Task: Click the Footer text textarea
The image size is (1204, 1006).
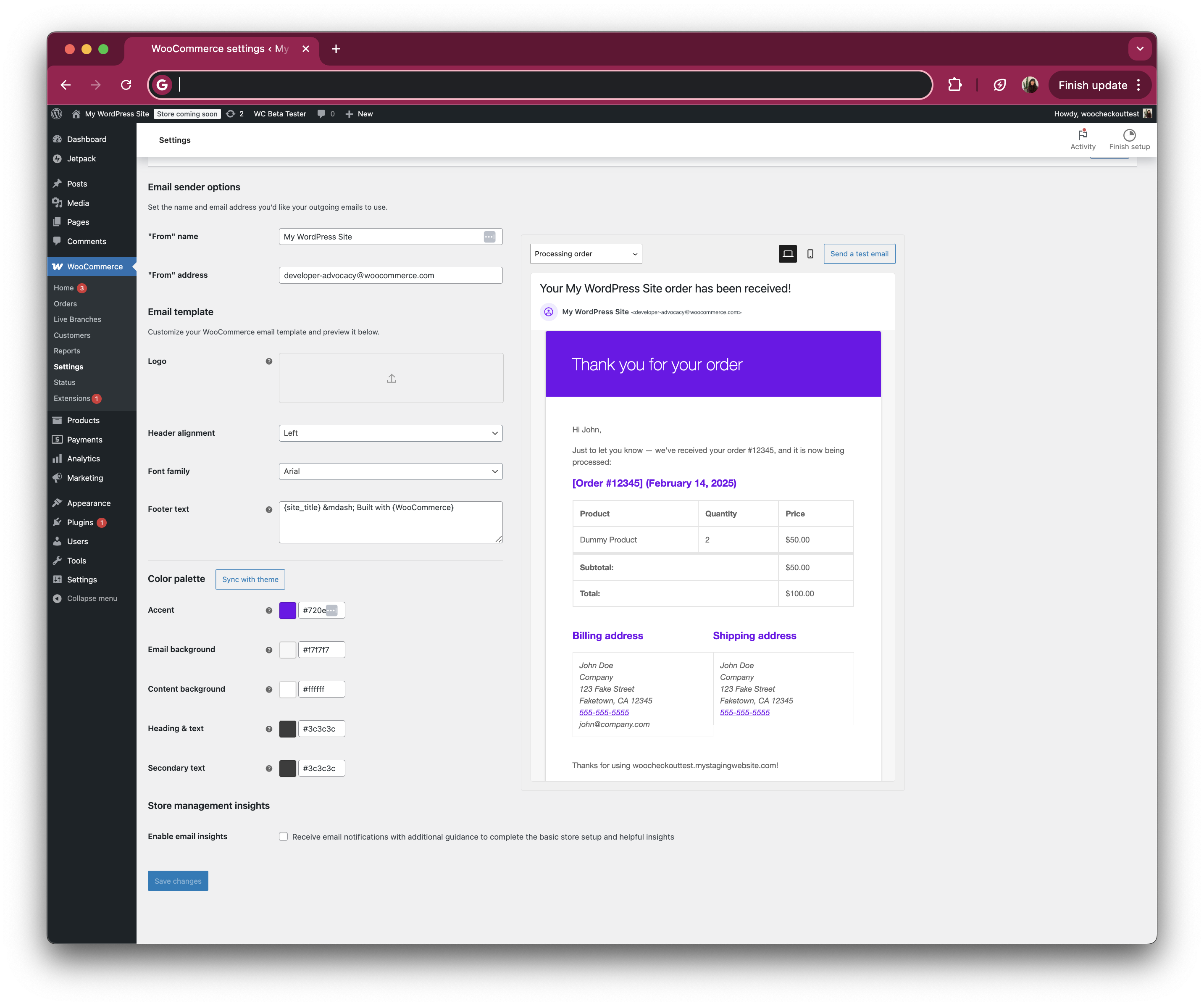Action: 390,522
